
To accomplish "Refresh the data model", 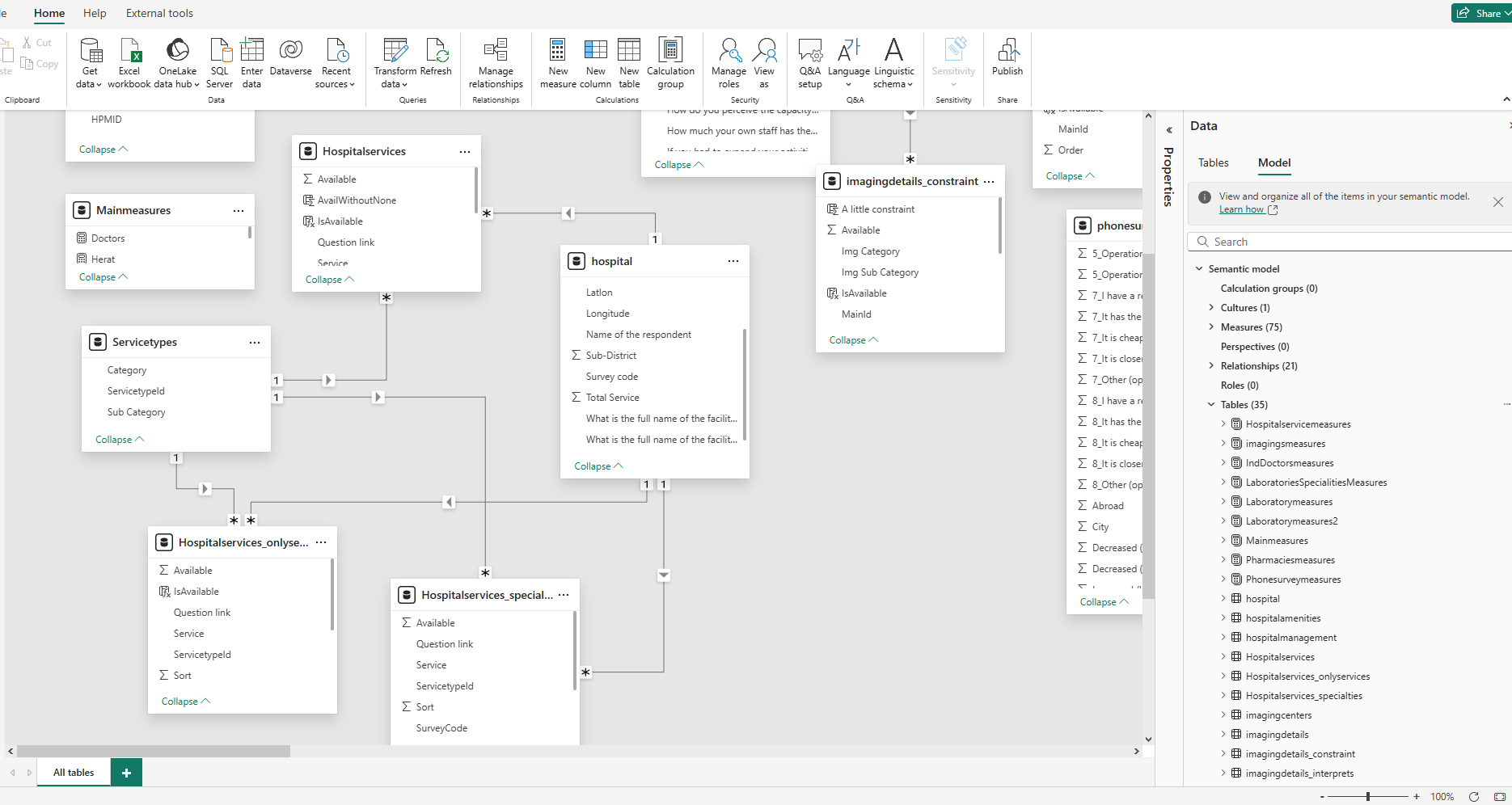I will (436, 52).
